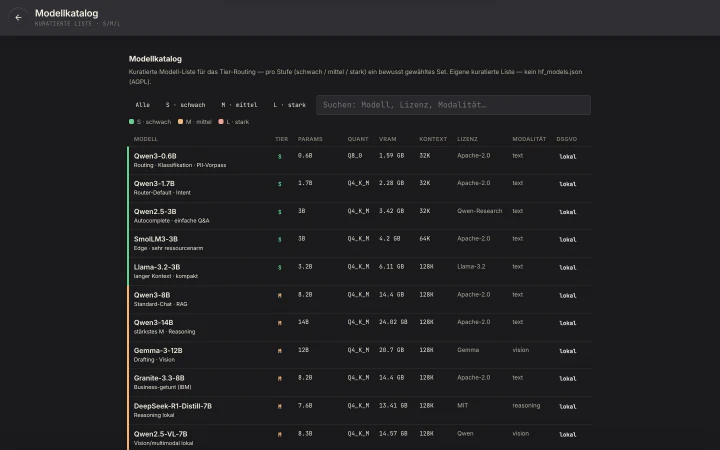Viewport: 720px width, 450px height.
Task: Click the lokal badge in Gemma-3-12B row
Action: click(x=568, y=351)
